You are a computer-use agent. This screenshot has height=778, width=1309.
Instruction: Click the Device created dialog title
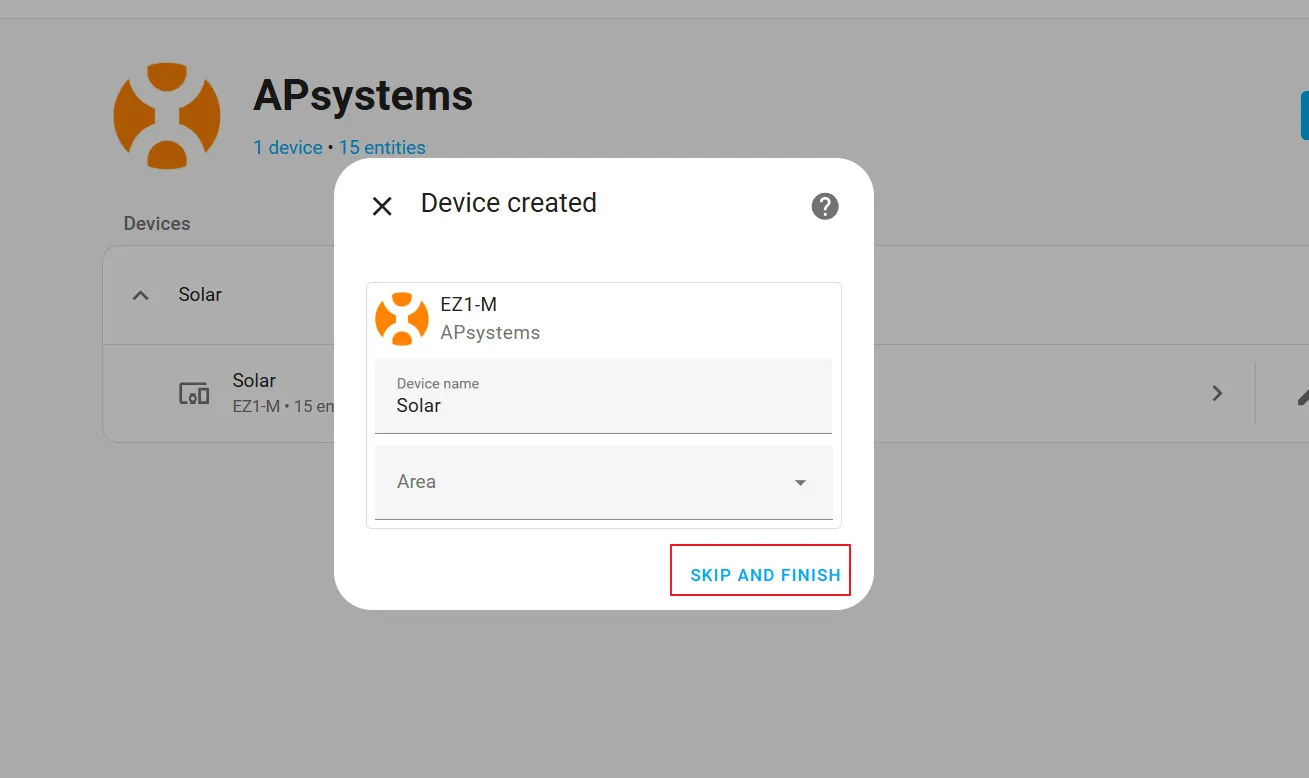pyautogui.click(x=508, y=203)
